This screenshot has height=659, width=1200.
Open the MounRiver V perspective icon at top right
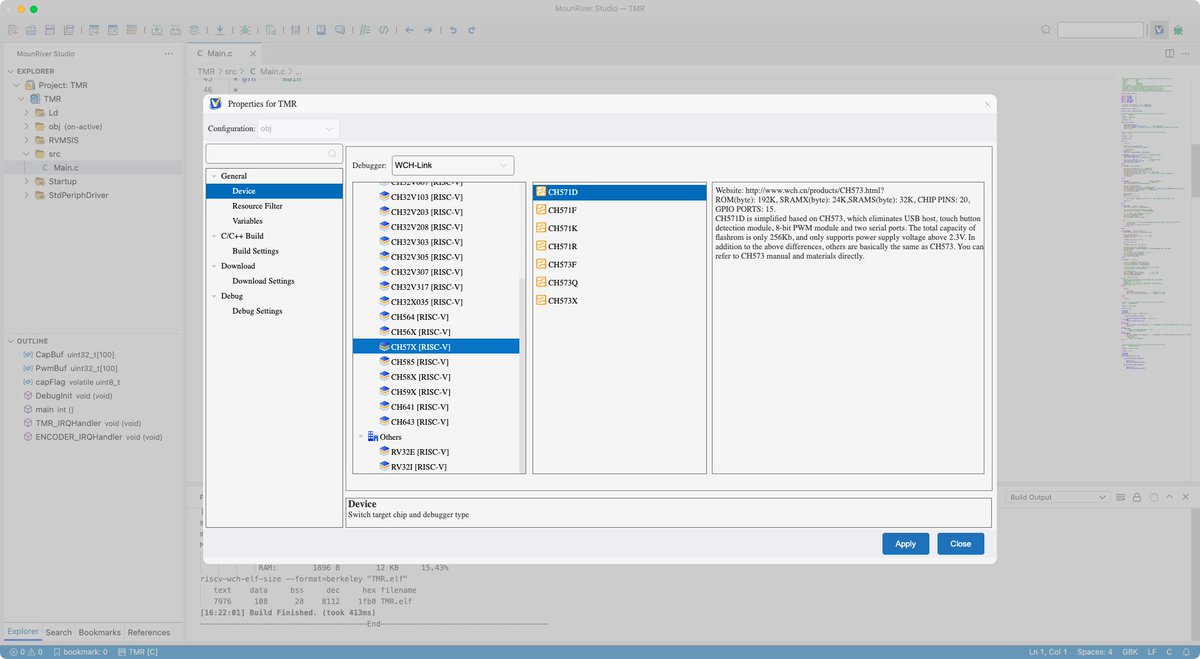1158,30
